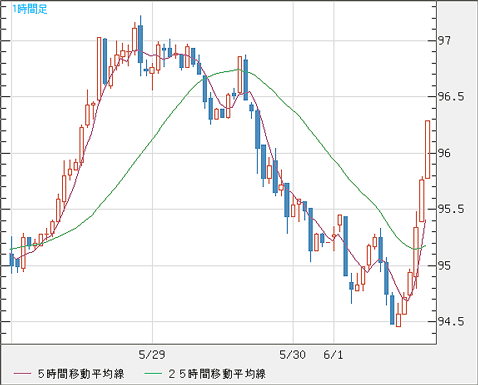Click the lowest red candle near 94.5

tap(398, 320)
